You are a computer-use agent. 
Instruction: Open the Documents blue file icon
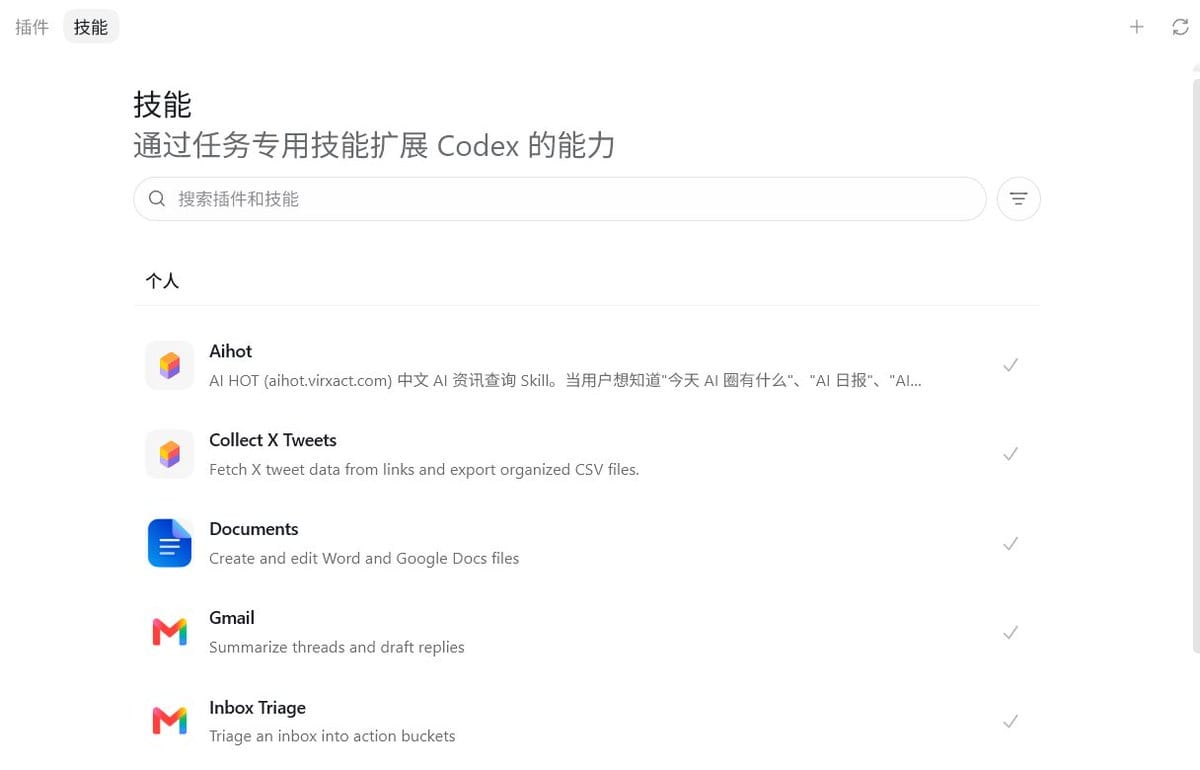(169, 543)
